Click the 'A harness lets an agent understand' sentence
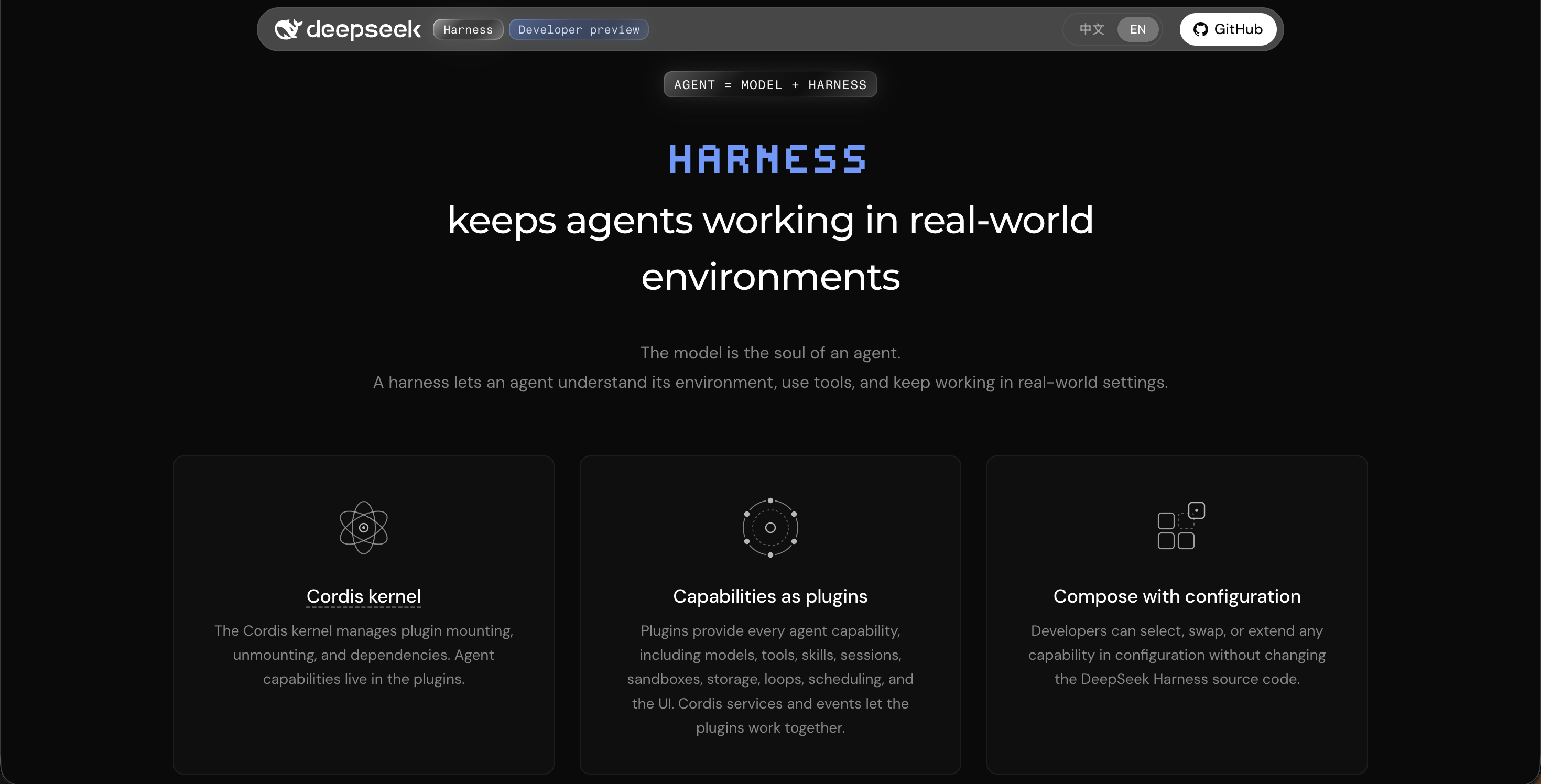Viewport: 1541px width, 784px height. 770,382
